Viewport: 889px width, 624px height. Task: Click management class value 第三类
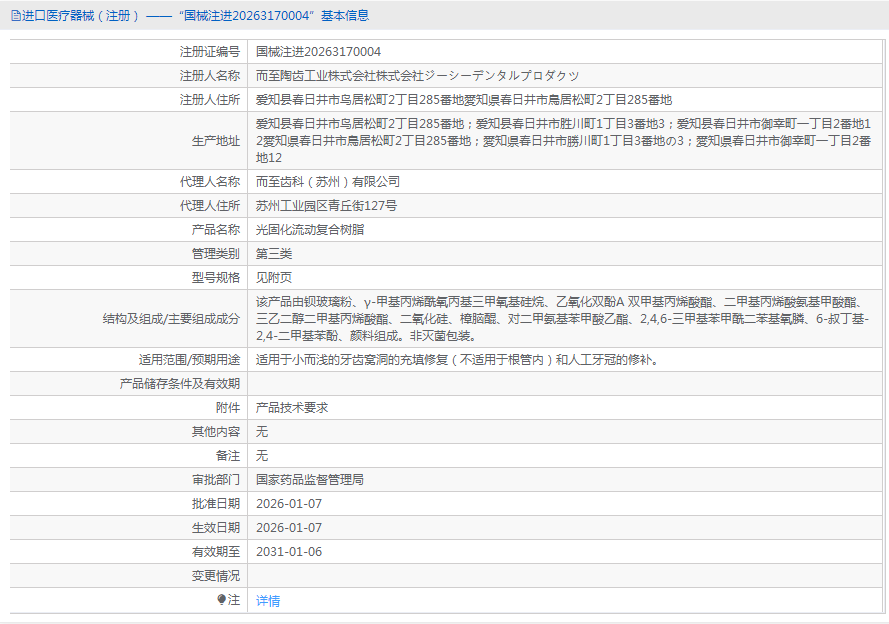tap(274, 254)
